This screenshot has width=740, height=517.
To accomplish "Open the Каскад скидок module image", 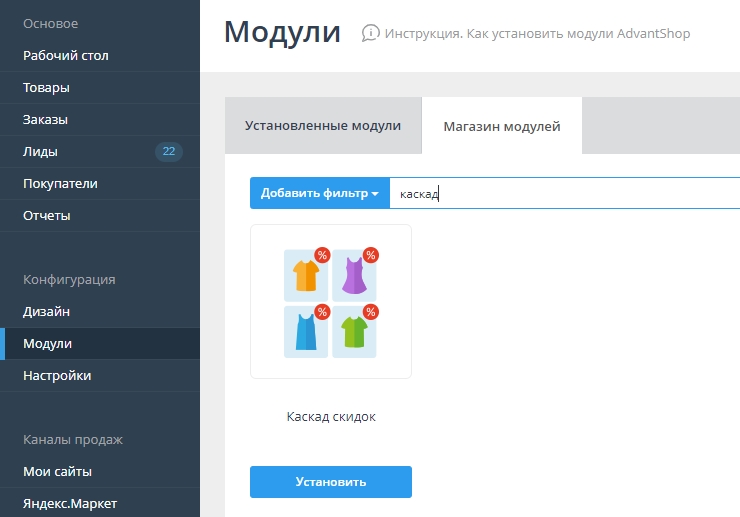I will click(x=330, y=302).
